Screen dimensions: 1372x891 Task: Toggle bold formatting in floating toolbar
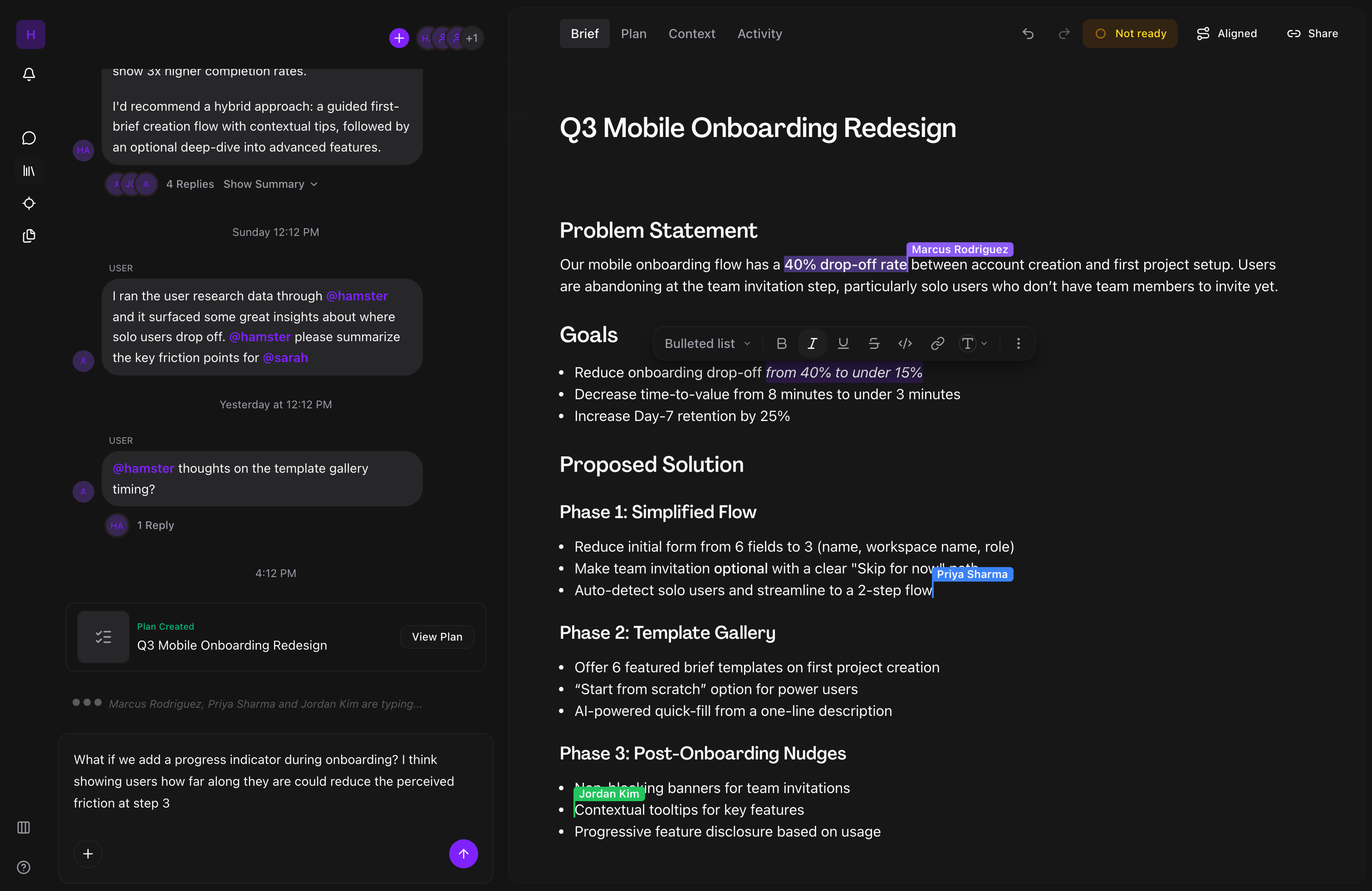point(782,343)
